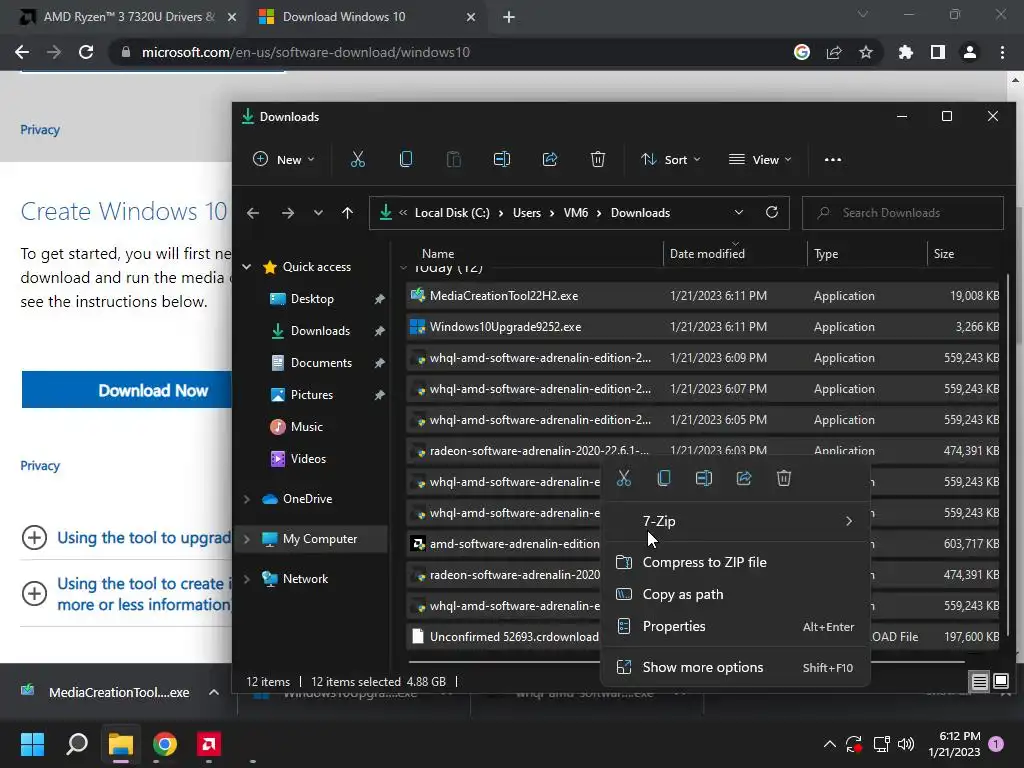Collapse the Quick access tree node

point(247,266)
